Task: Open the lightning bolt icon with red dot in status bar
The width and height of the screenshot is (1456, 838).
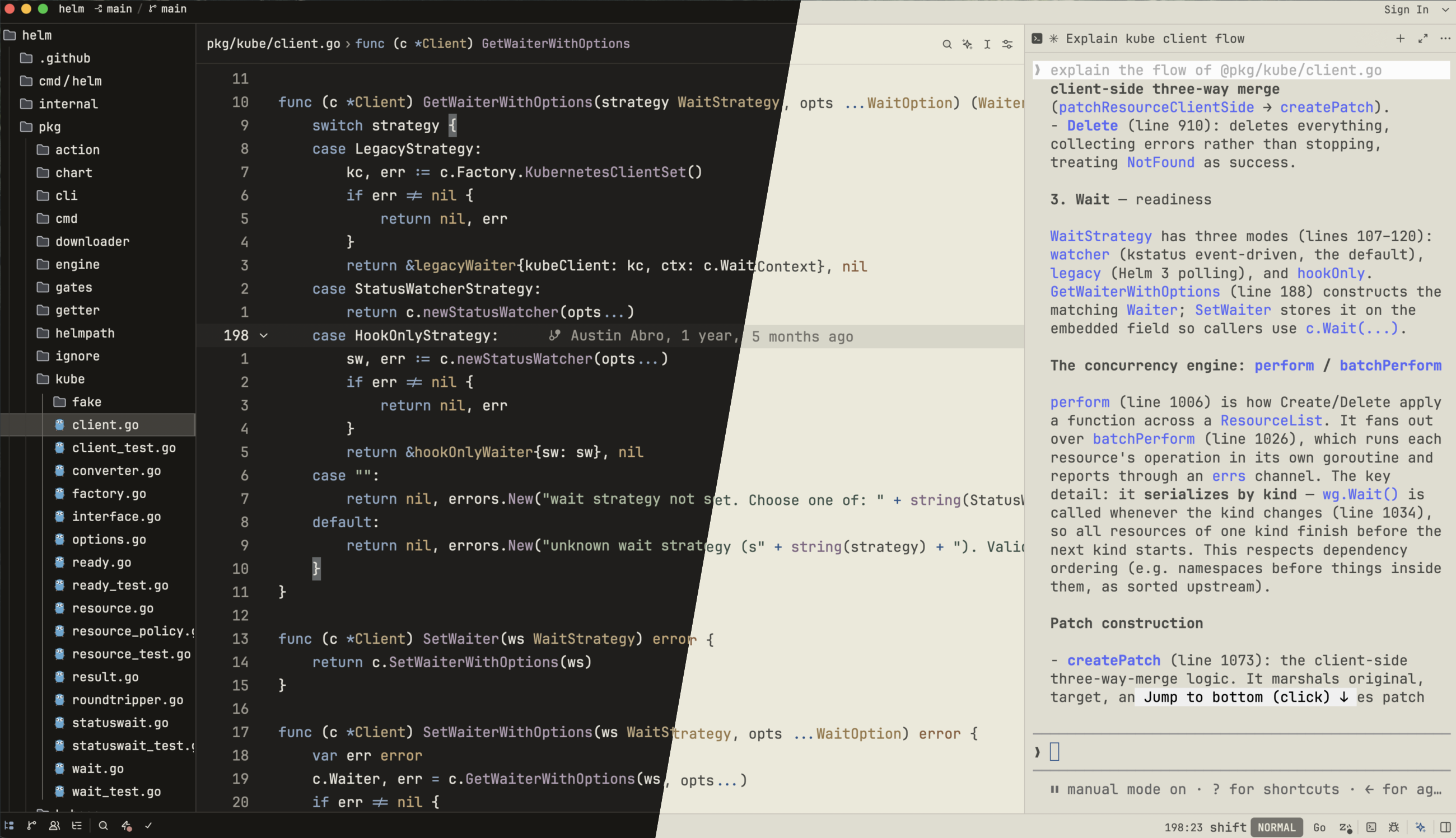Action: coord(127,826)
